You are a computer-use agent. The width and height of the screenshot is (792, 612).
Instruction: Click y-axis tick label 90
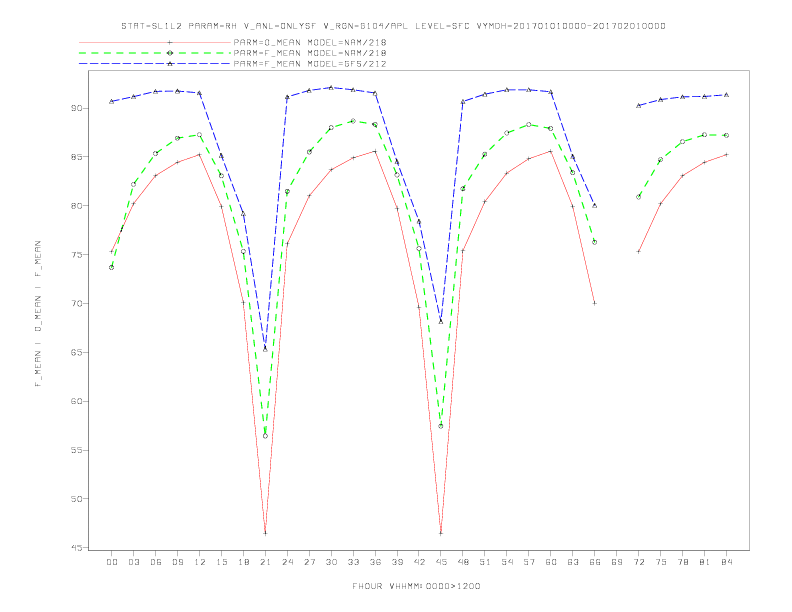click(x=76, y=108)
